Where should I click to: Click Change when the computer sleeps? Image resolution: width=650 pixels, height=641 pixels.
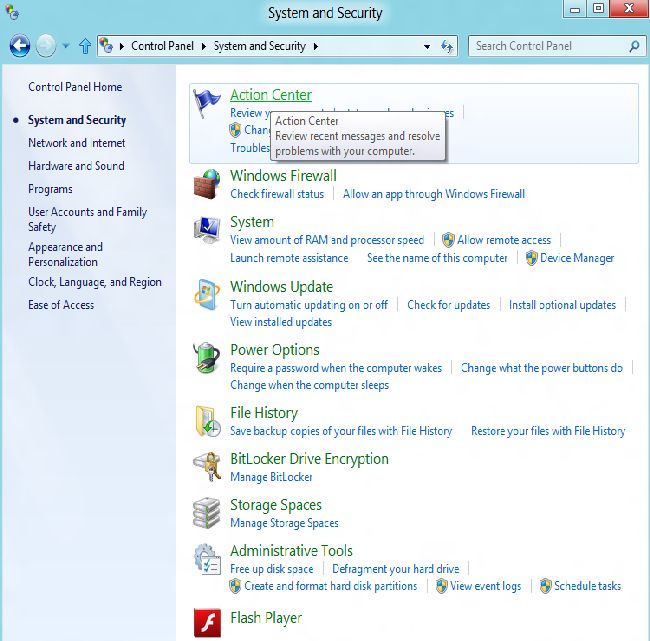tap(309, 385)
